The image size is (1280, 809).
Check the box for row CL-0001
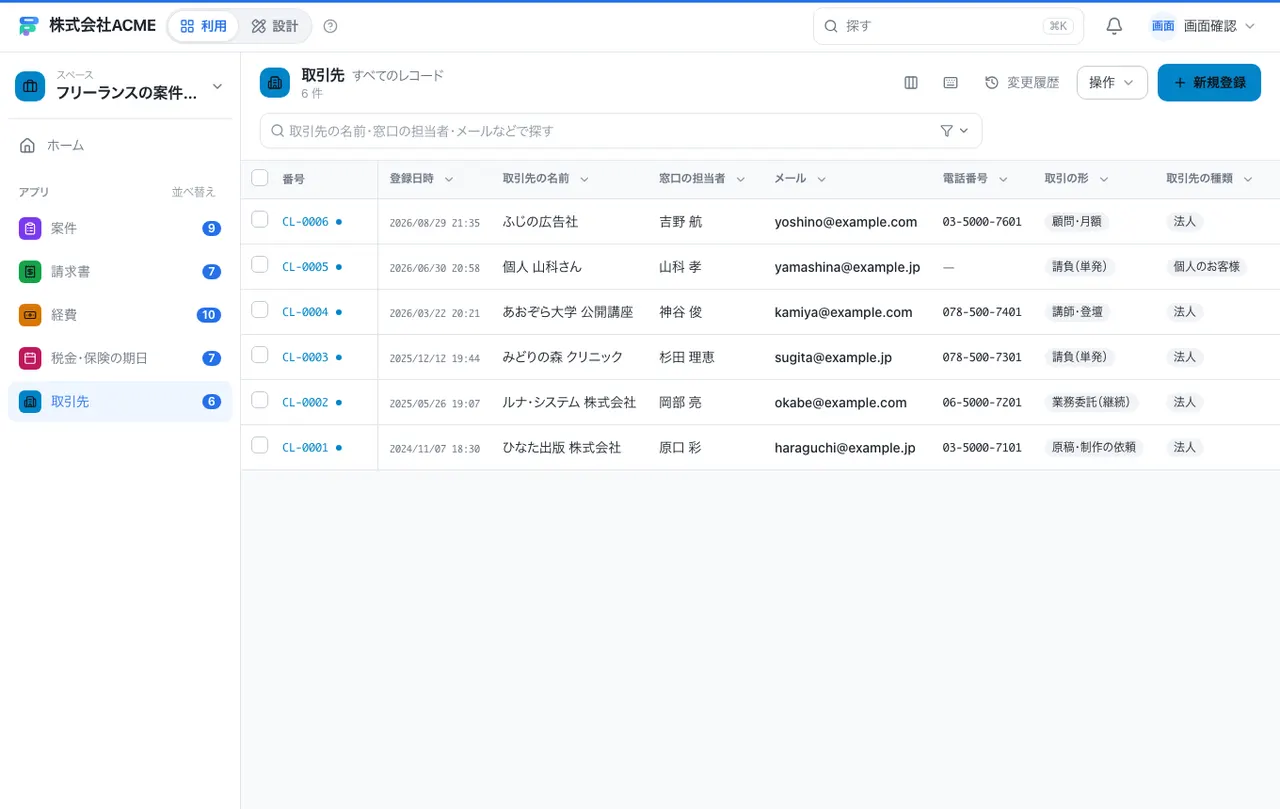coord(260,445)
